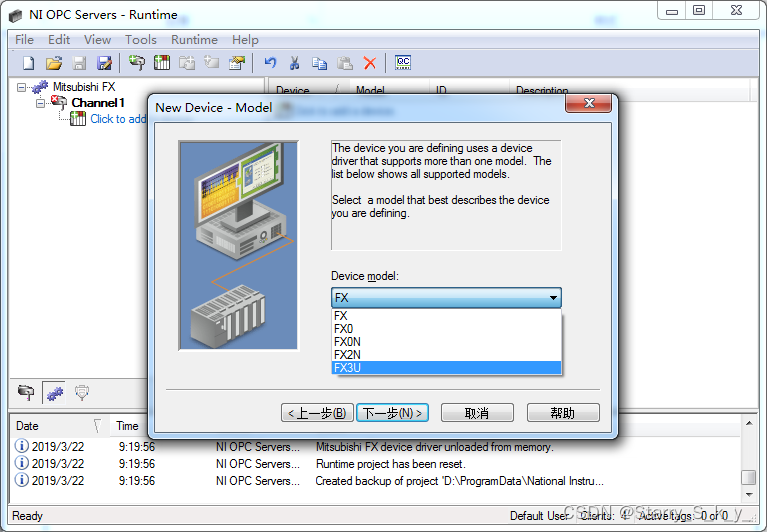Click the 帮助 help button
The width and height of the screenshot is (767, 532).
563,413
